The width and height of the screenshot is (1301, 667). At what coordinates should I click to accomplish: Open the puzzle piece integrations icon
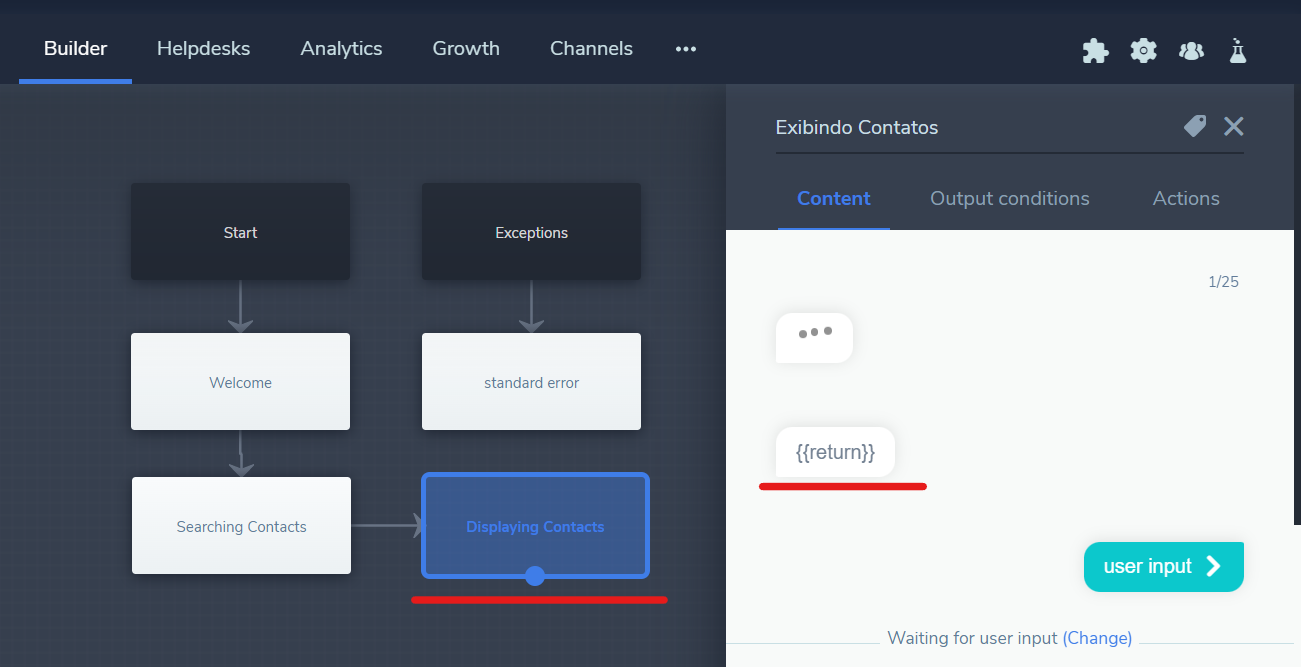(1096, 50)
